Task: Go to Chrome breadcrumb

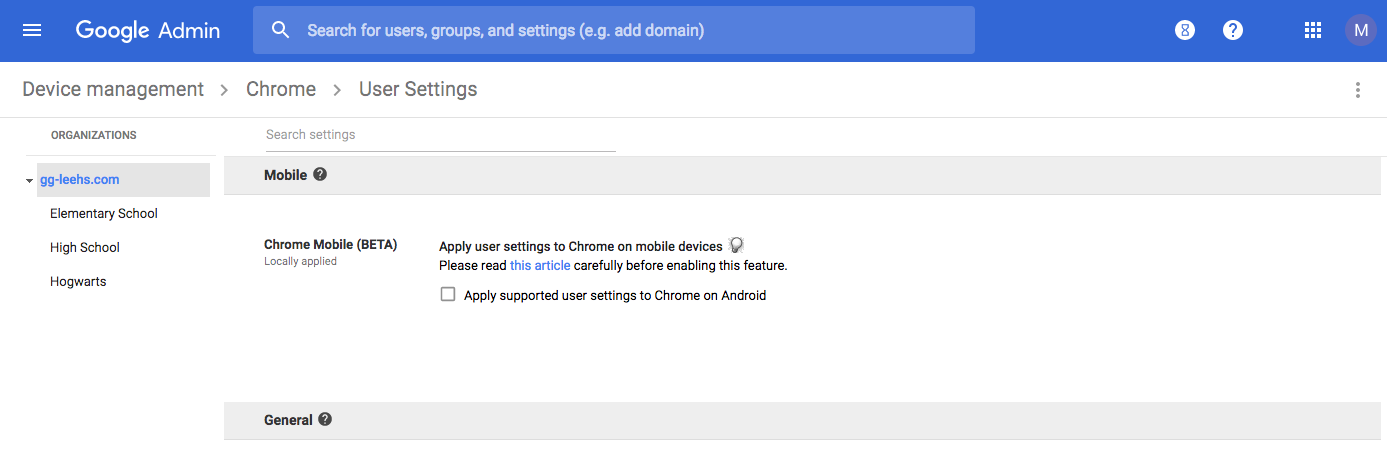Action: pyautogui.click(x=281, y=89)
